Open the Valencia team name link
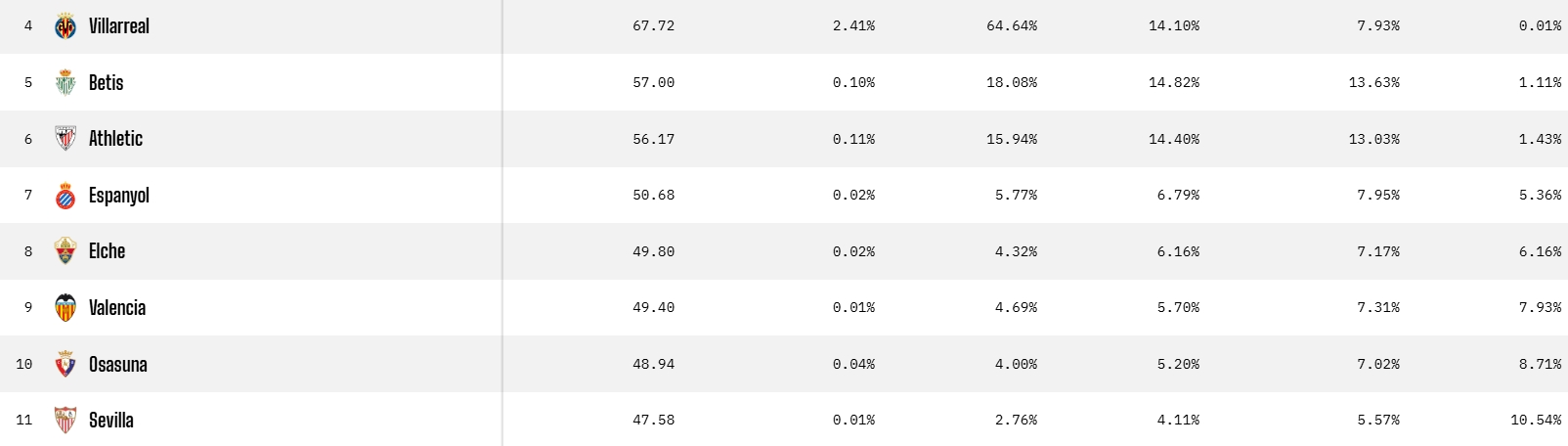This screenshot has height=446, width=1568. point(117,308)
